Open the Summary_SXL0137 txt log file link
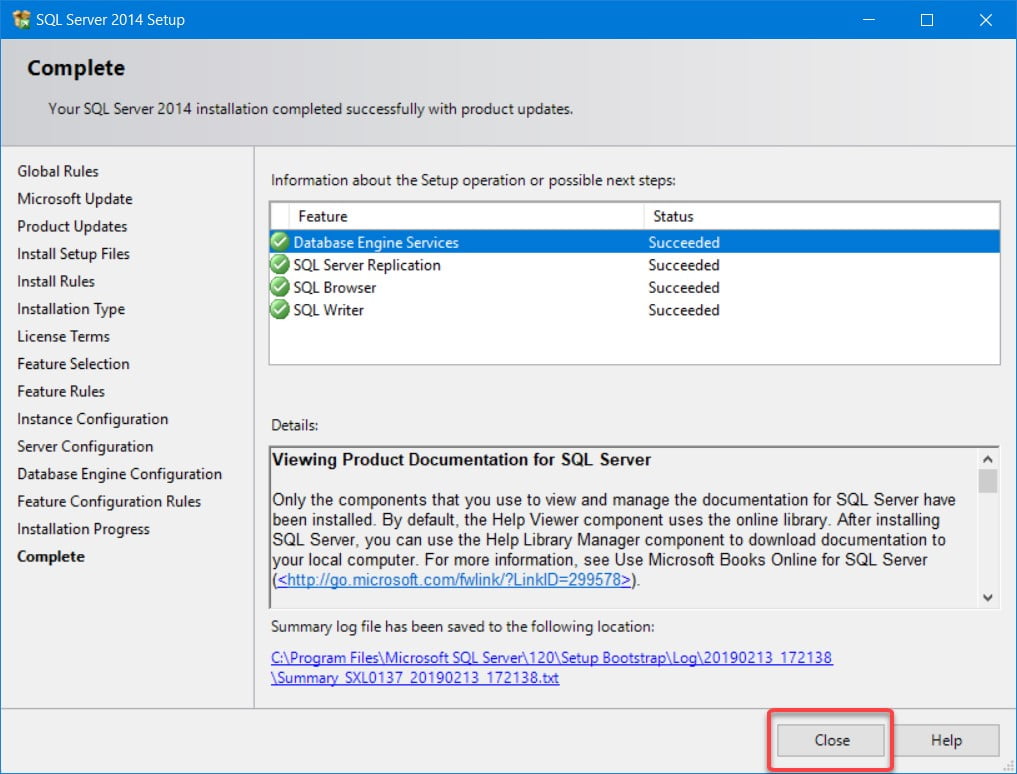Viewport: 1017px width, 774px height. click(x=415, y=677)
